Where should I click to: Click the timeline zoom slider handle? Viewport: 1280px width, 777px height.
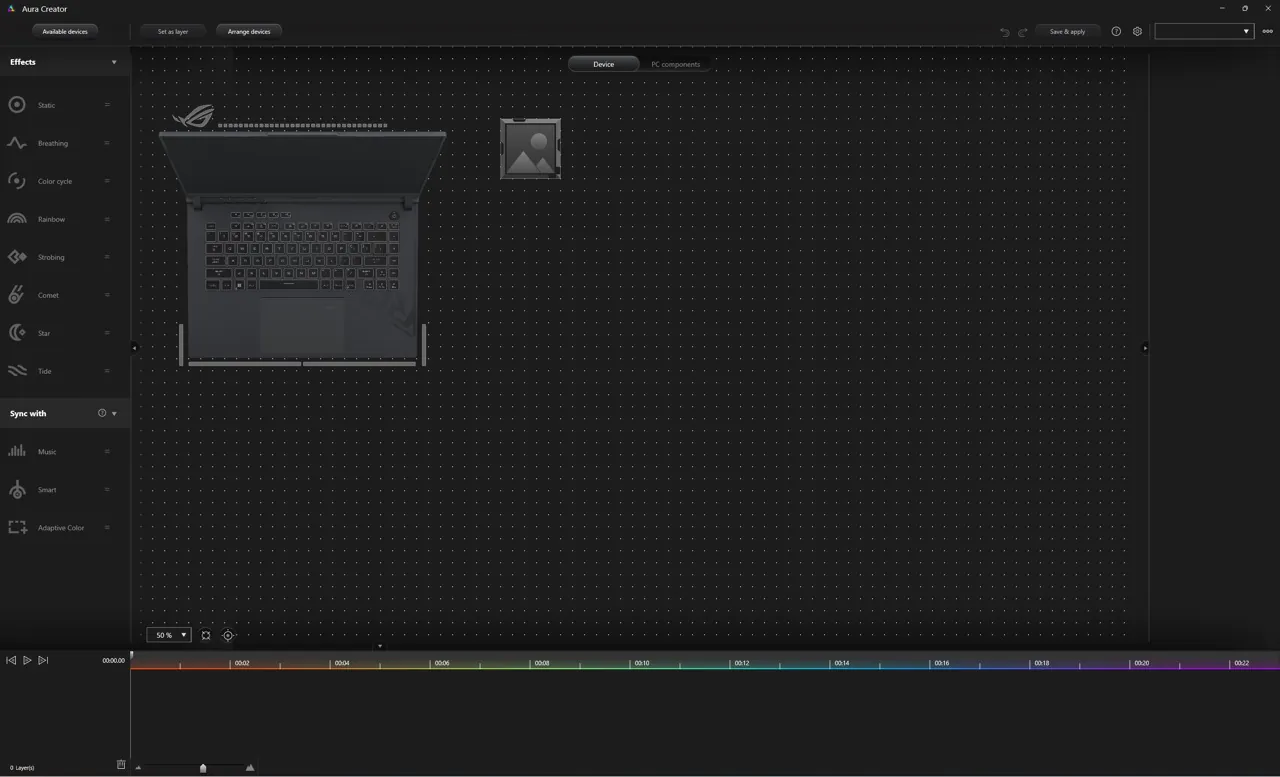coord(203,768)
